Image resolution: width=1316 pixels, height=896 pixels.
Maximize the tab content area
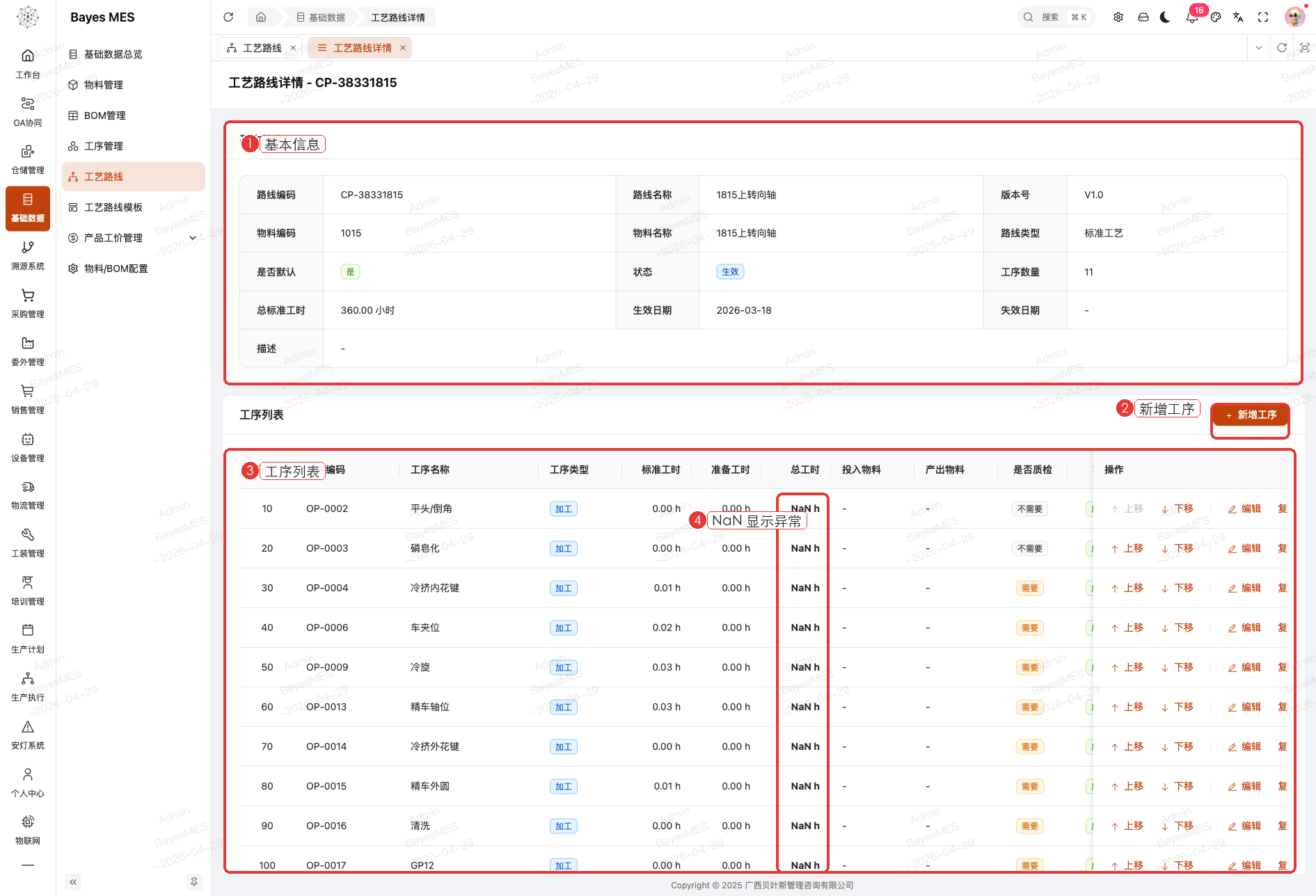click(x=1305, y=48)
